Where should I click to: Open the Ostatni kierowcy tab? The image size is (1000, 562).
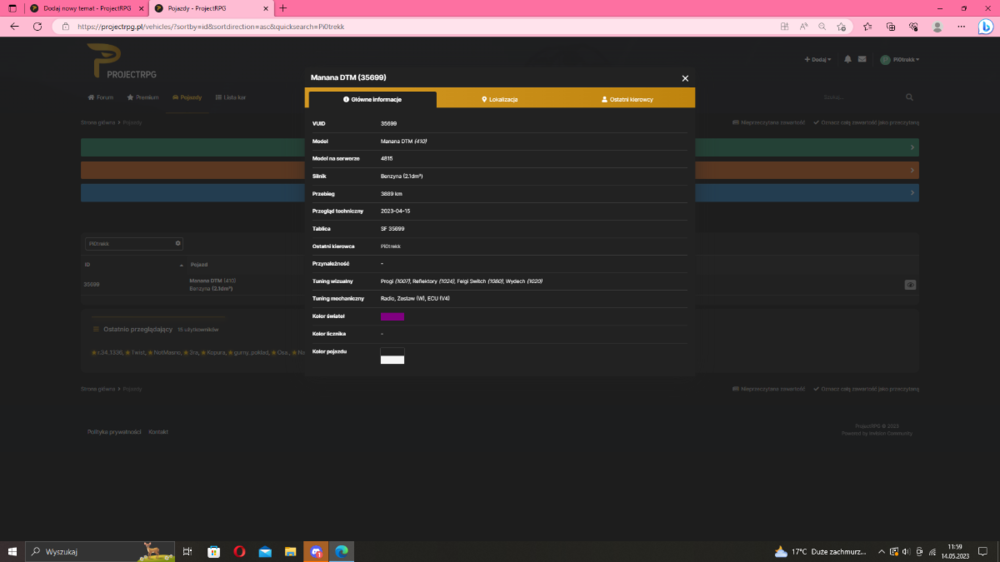point(628,100)
